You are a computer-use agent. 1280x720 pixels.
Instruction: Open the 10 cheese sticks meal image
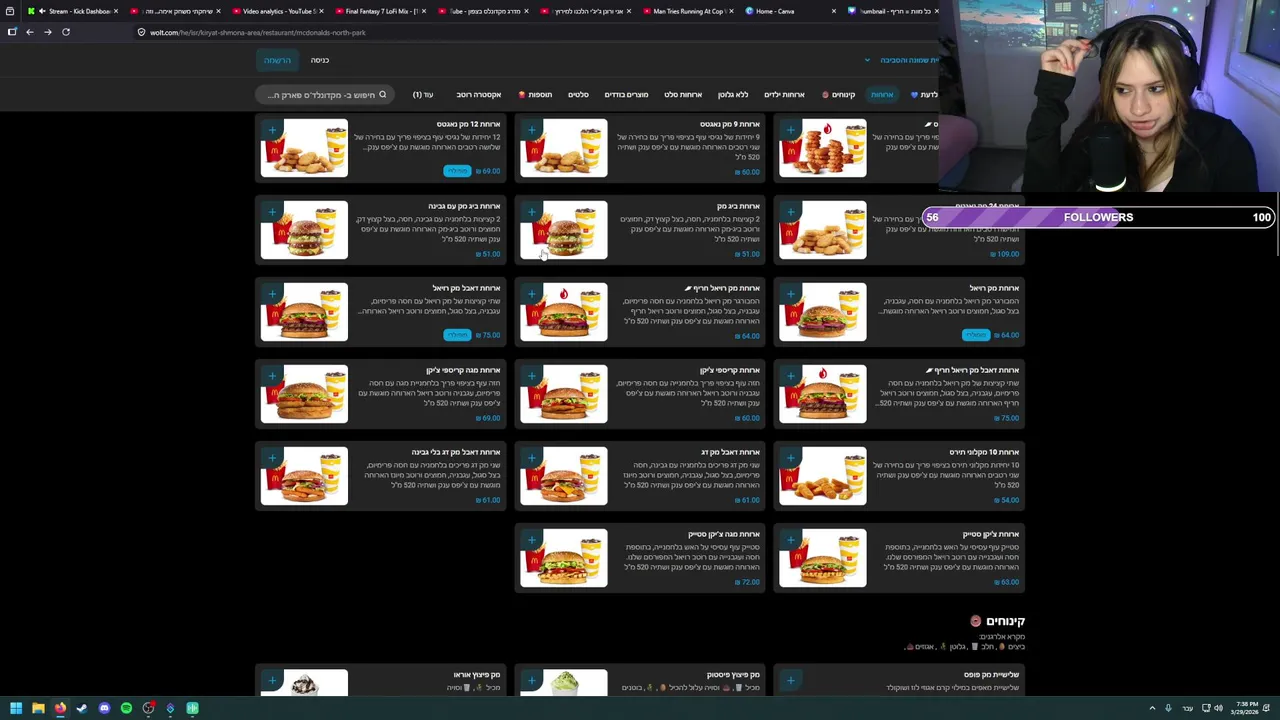(822, 476)
